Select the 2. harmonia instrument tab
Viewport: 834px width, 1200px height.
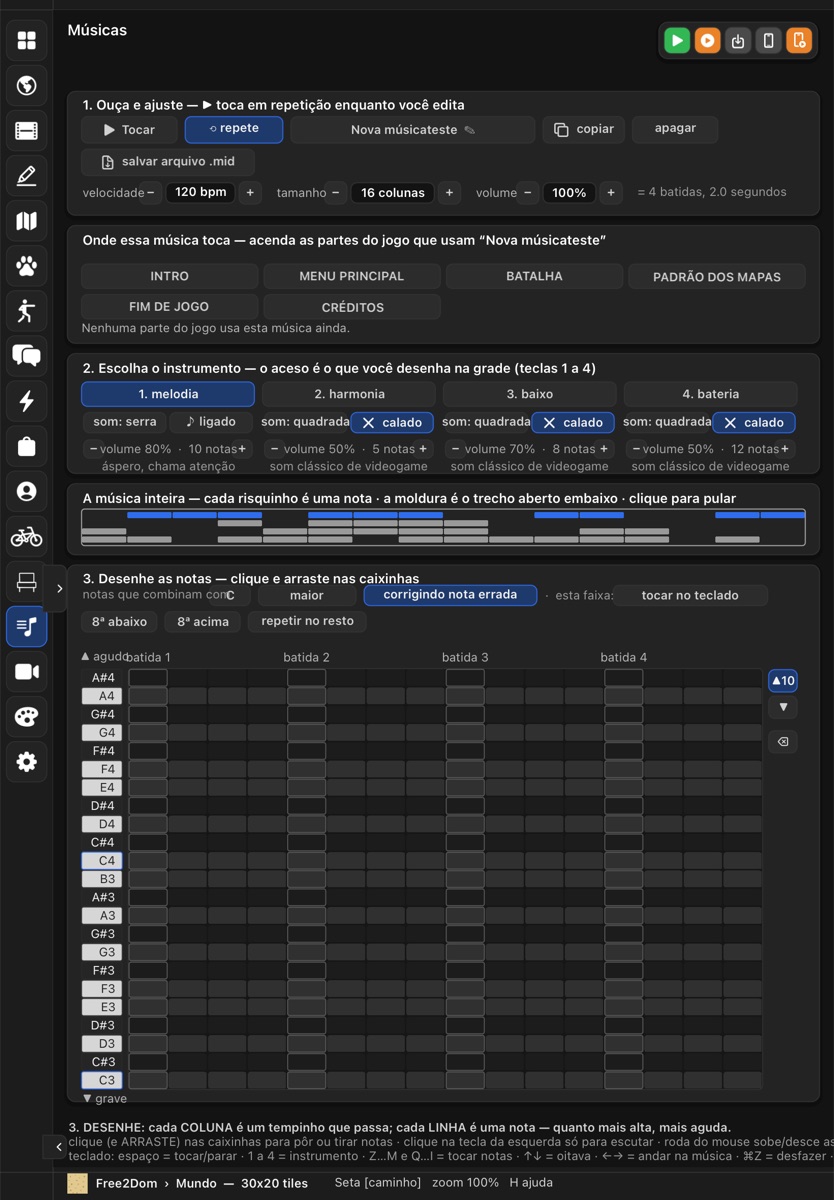tap(349, 394)
